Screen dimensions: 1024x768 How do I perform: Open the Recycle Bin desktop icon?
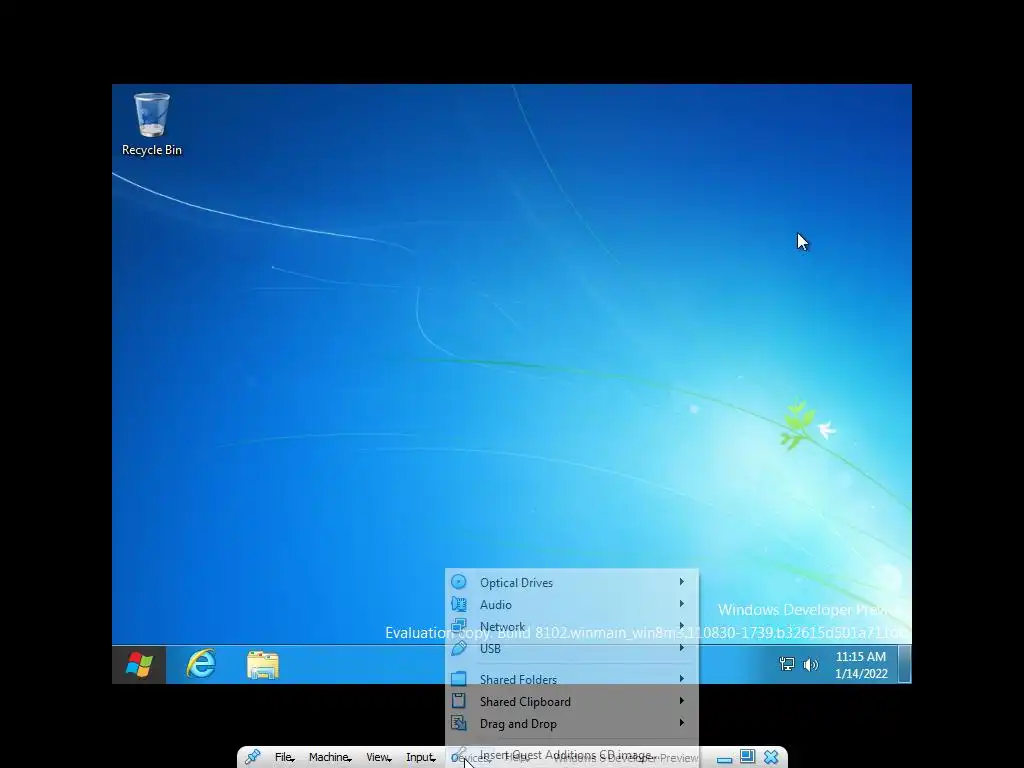point(152,124)
